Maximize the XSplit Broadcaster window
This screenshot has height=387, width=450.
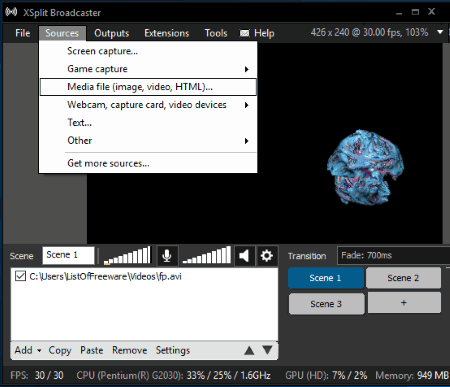415,12
